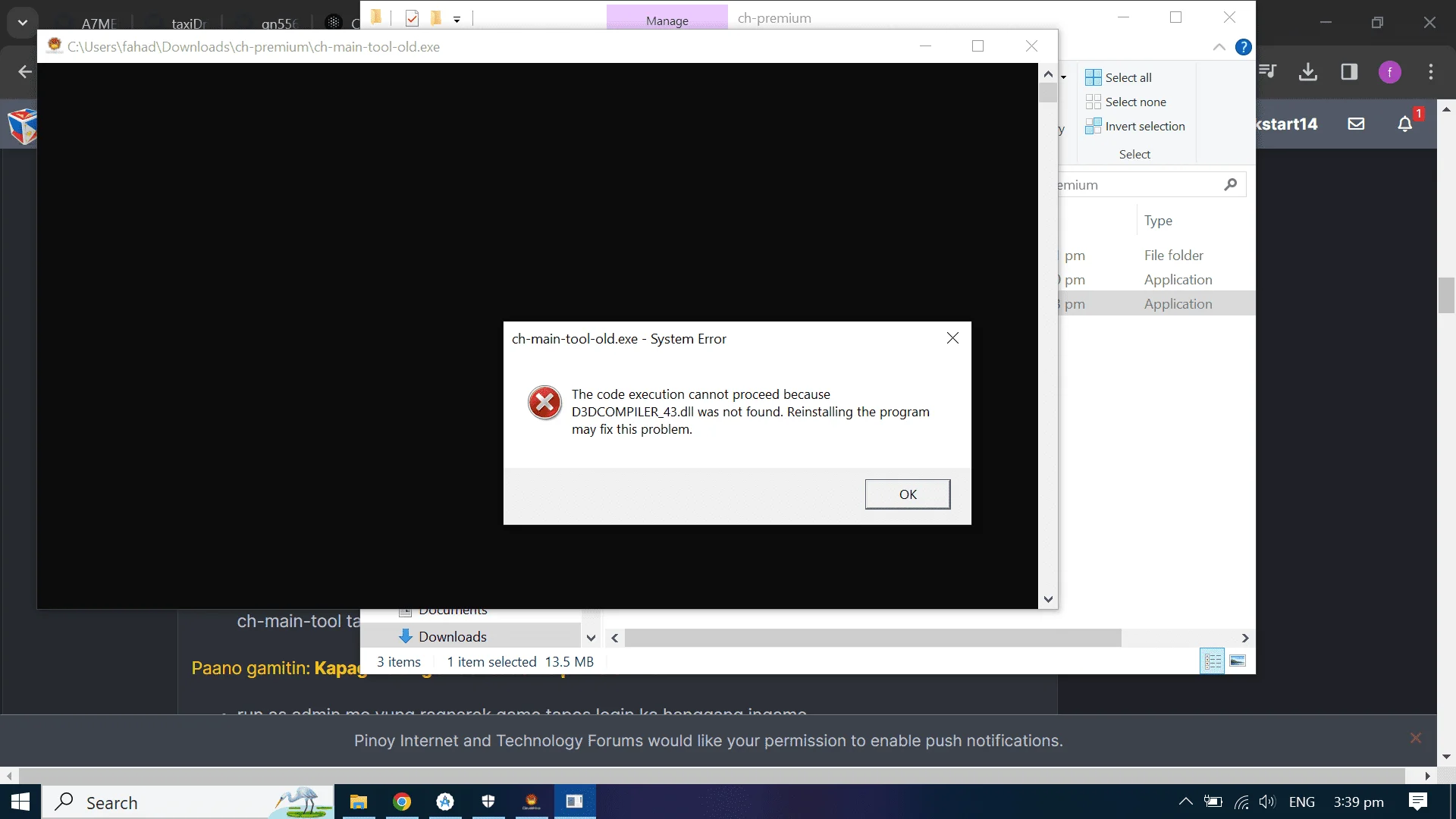1456x819 pixels.
Task: Switch to the taxiDr browser tab
Action: pos(189,24)
